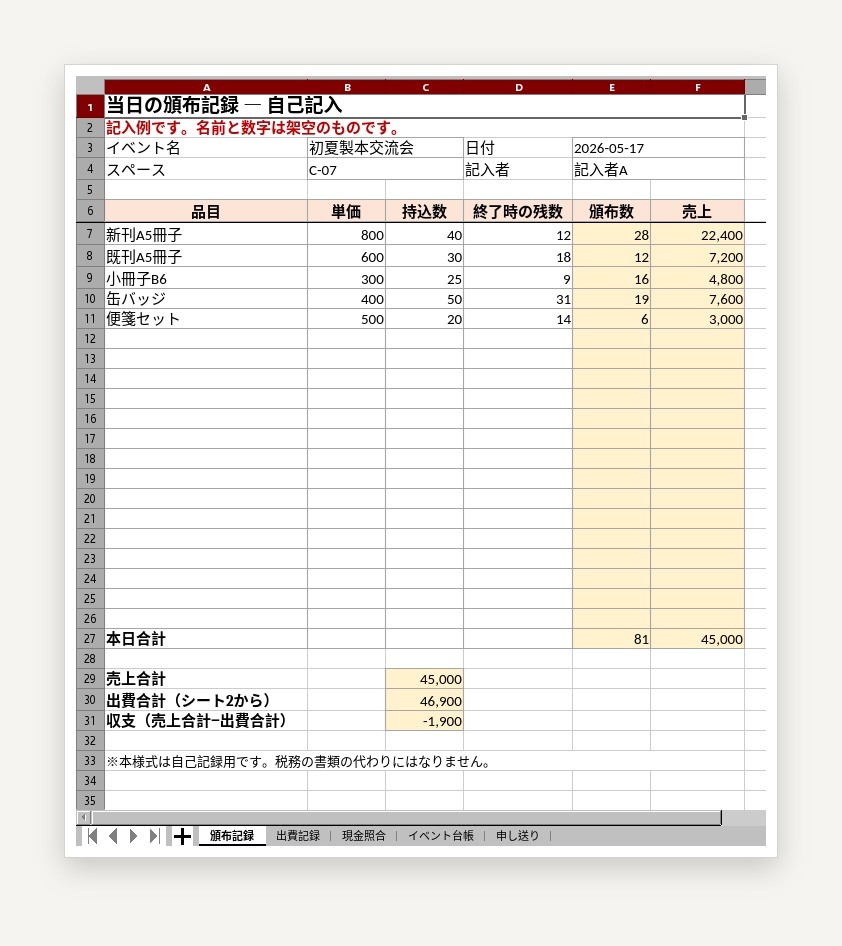The height and width of the screenshot is (946, 842).
Task: Click the 売上 column heading
Action: (698, 212)
